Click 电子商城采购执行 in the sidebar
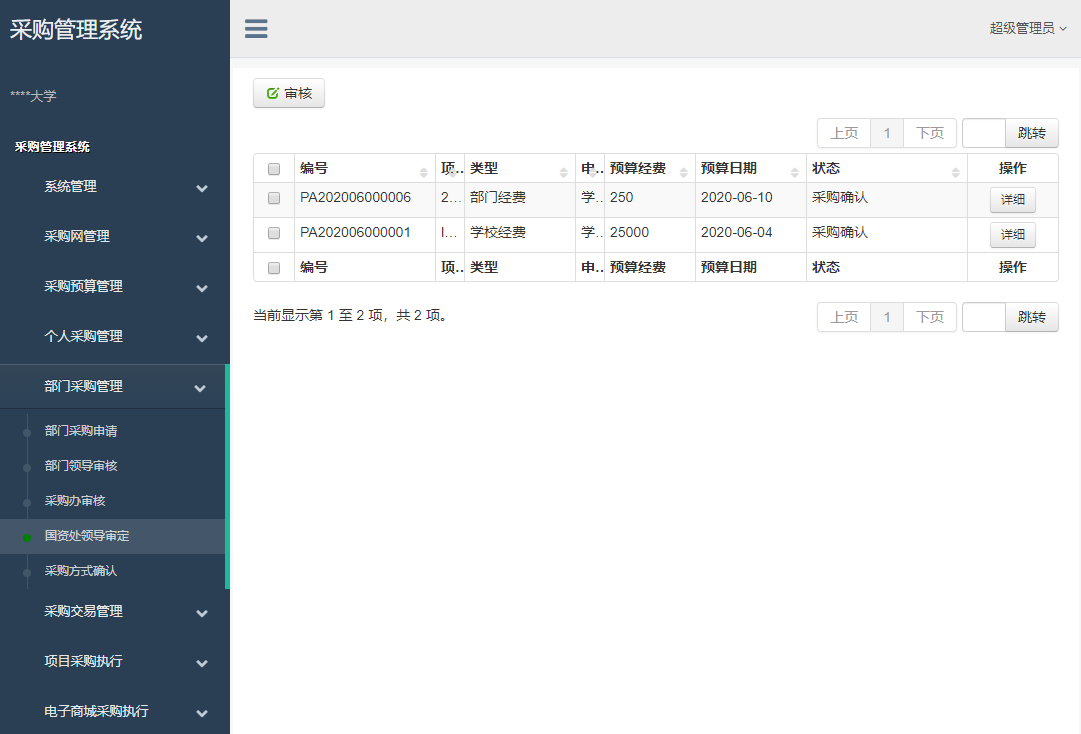Image resolution: width=1081 pixels, height=734 pixels. 97,711
